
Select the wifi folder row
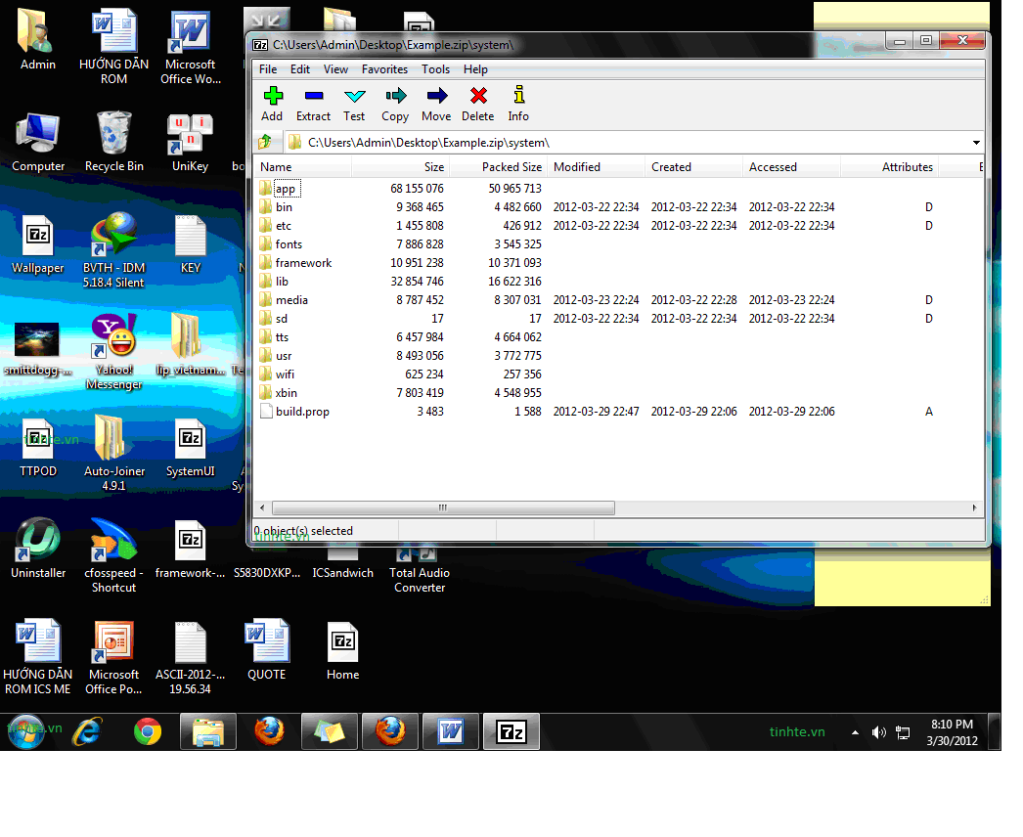point(618,374)
